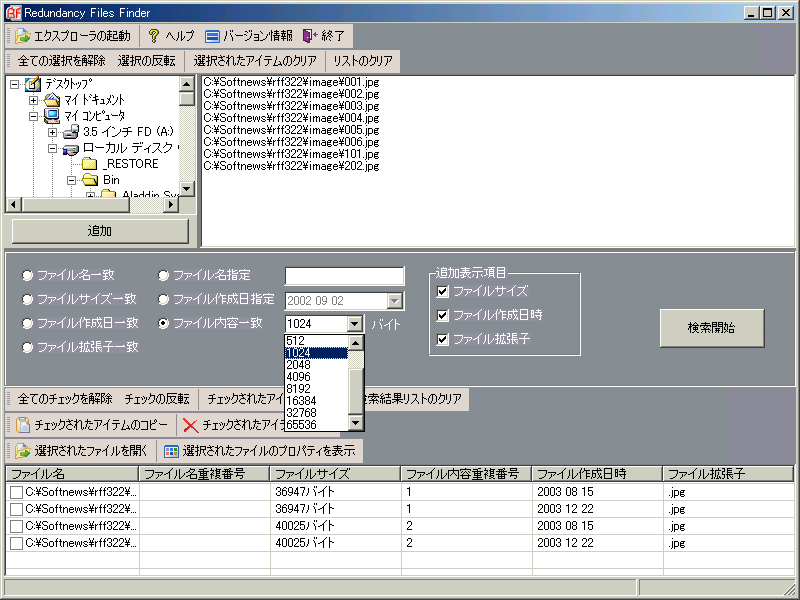Click 選択の反転 toolbar item

point(146,61)
